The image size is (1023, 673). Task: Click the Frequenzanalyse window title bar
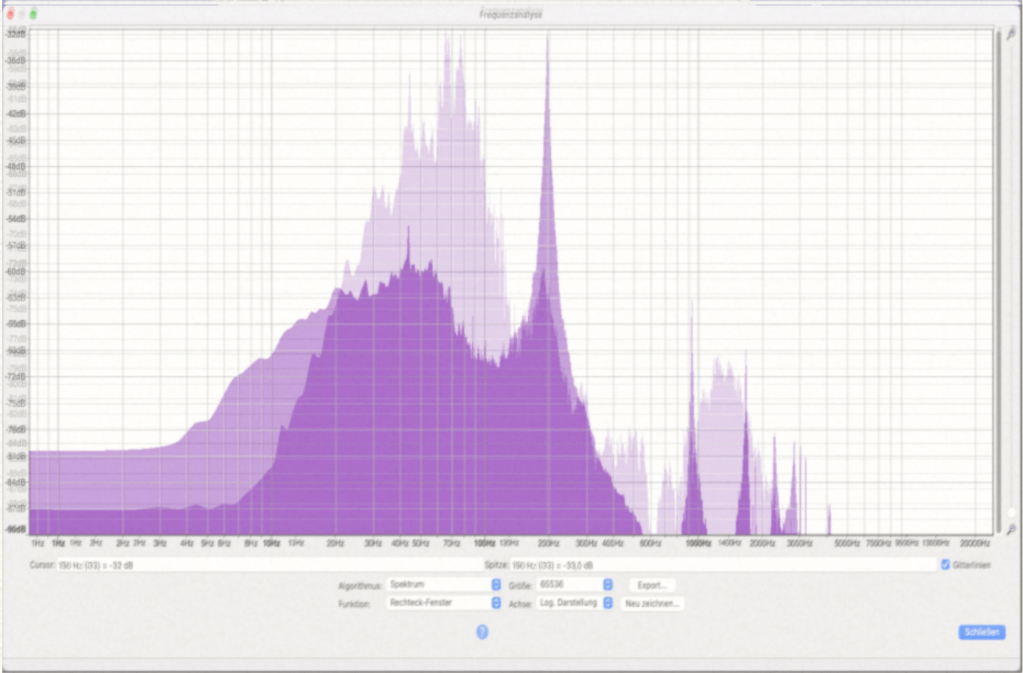tap(511, 14)
